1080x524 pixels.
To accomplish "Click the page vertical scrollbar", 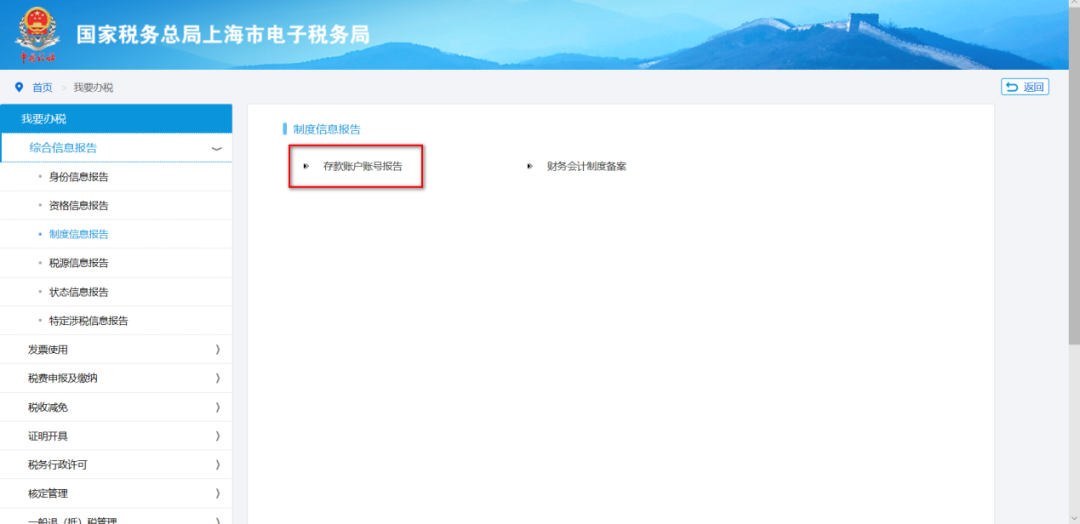I will click(1074, 200).
